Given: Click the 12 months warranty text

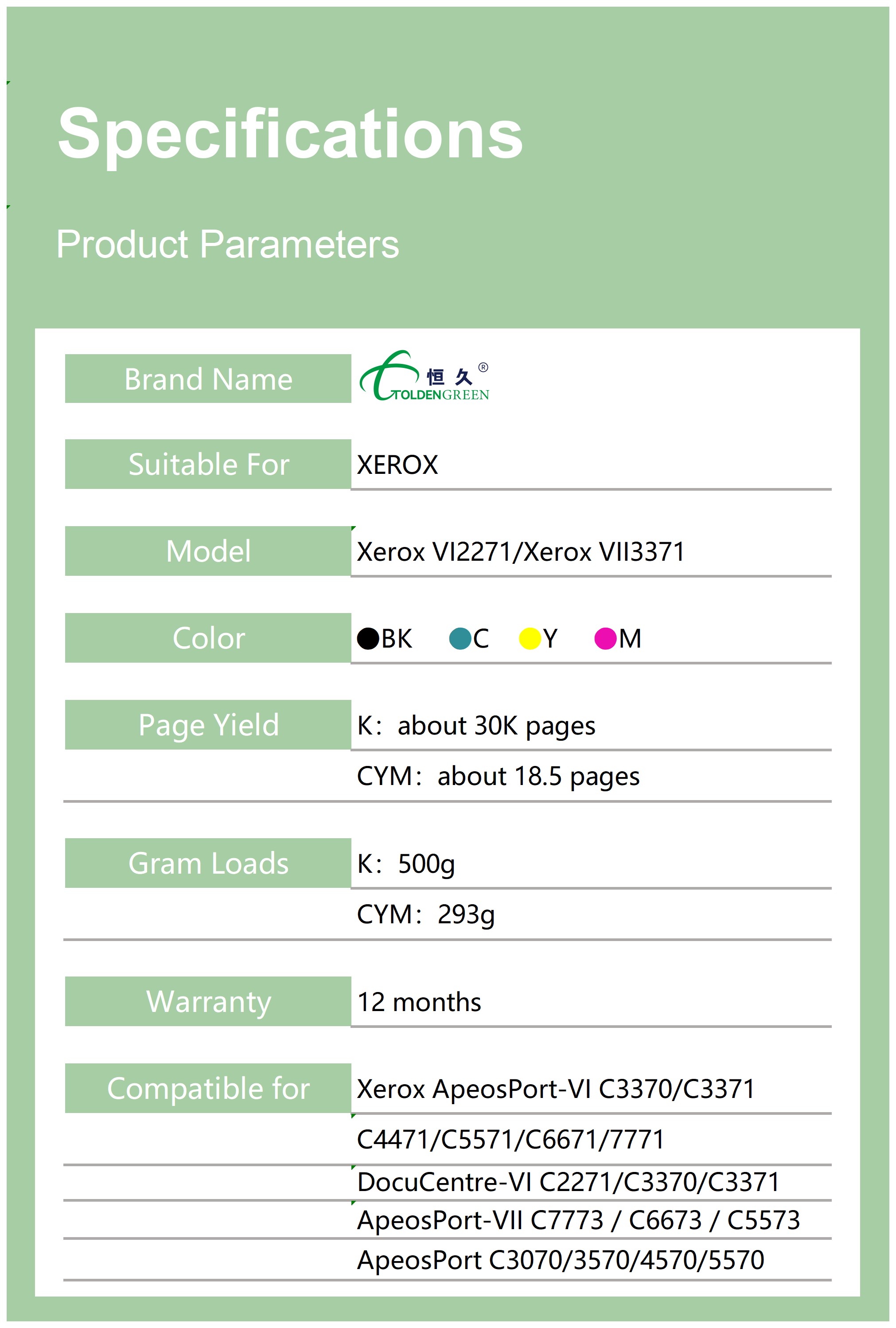Looking at the screenshot, I should tap(419, 1002).
